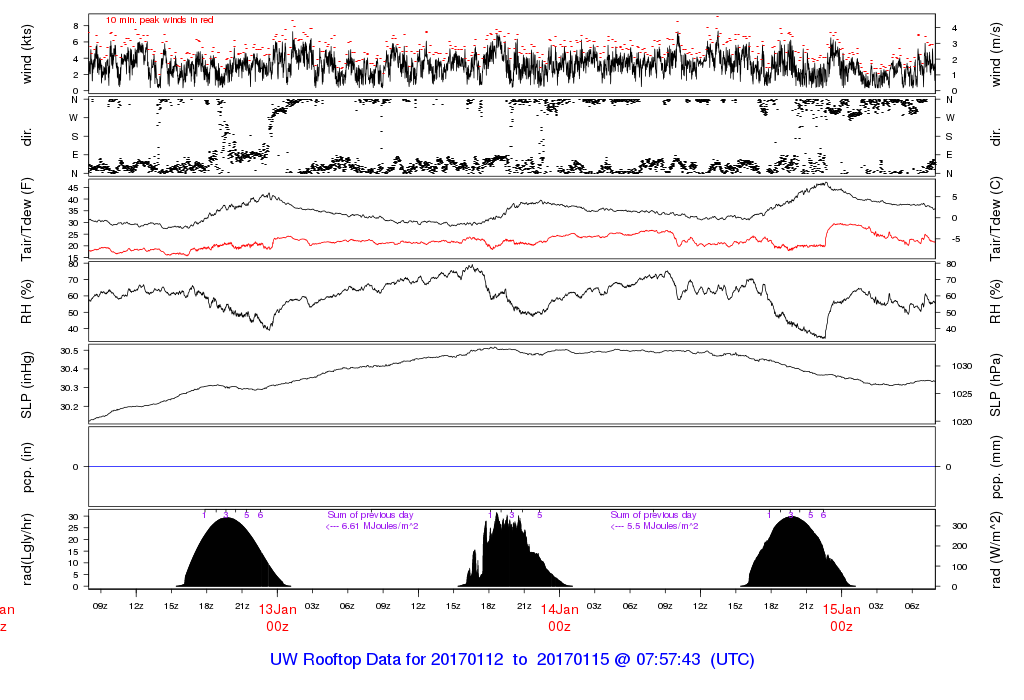
Task: Click the 'rad(Lgly/hr)' axis label
Action: pos(27,549)
